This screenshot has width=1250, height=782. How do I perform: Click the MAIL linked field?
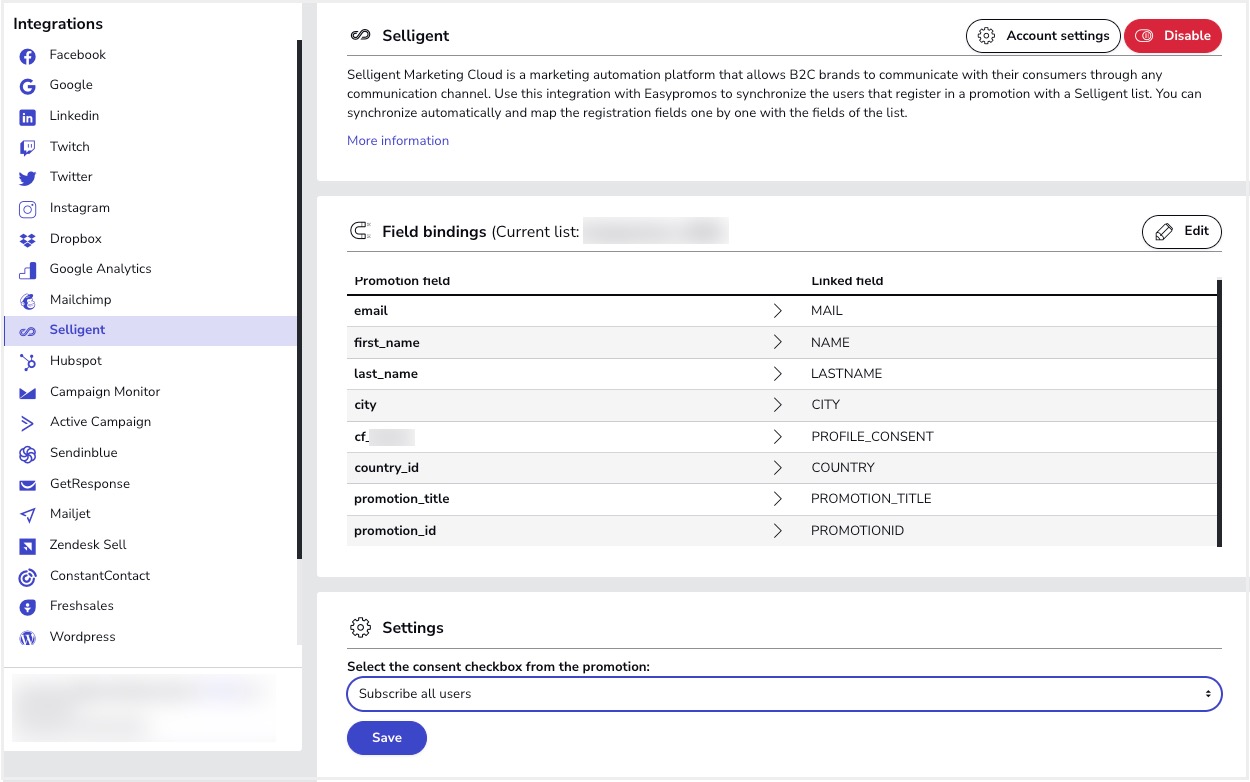[827, 311]
